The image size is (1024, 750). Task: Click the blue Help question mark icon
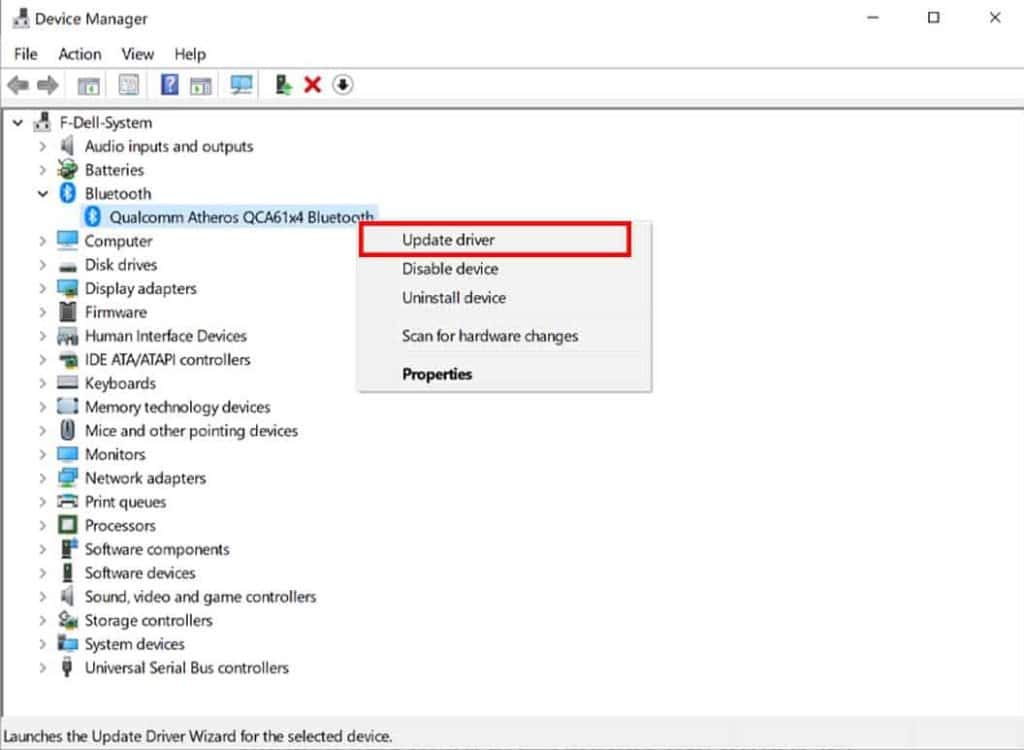click(x=169, y=85)
